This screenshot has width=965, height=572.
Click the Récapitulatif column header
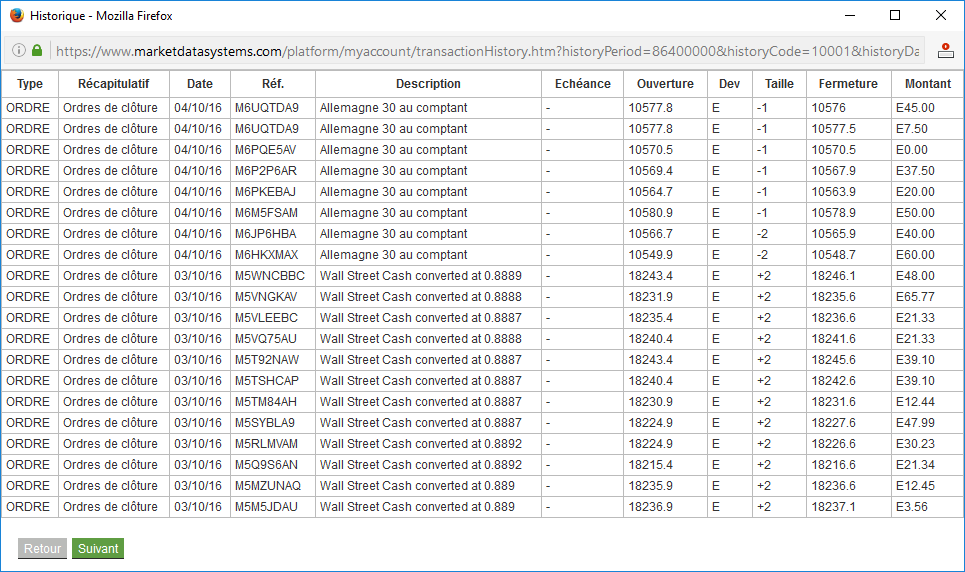114,84
